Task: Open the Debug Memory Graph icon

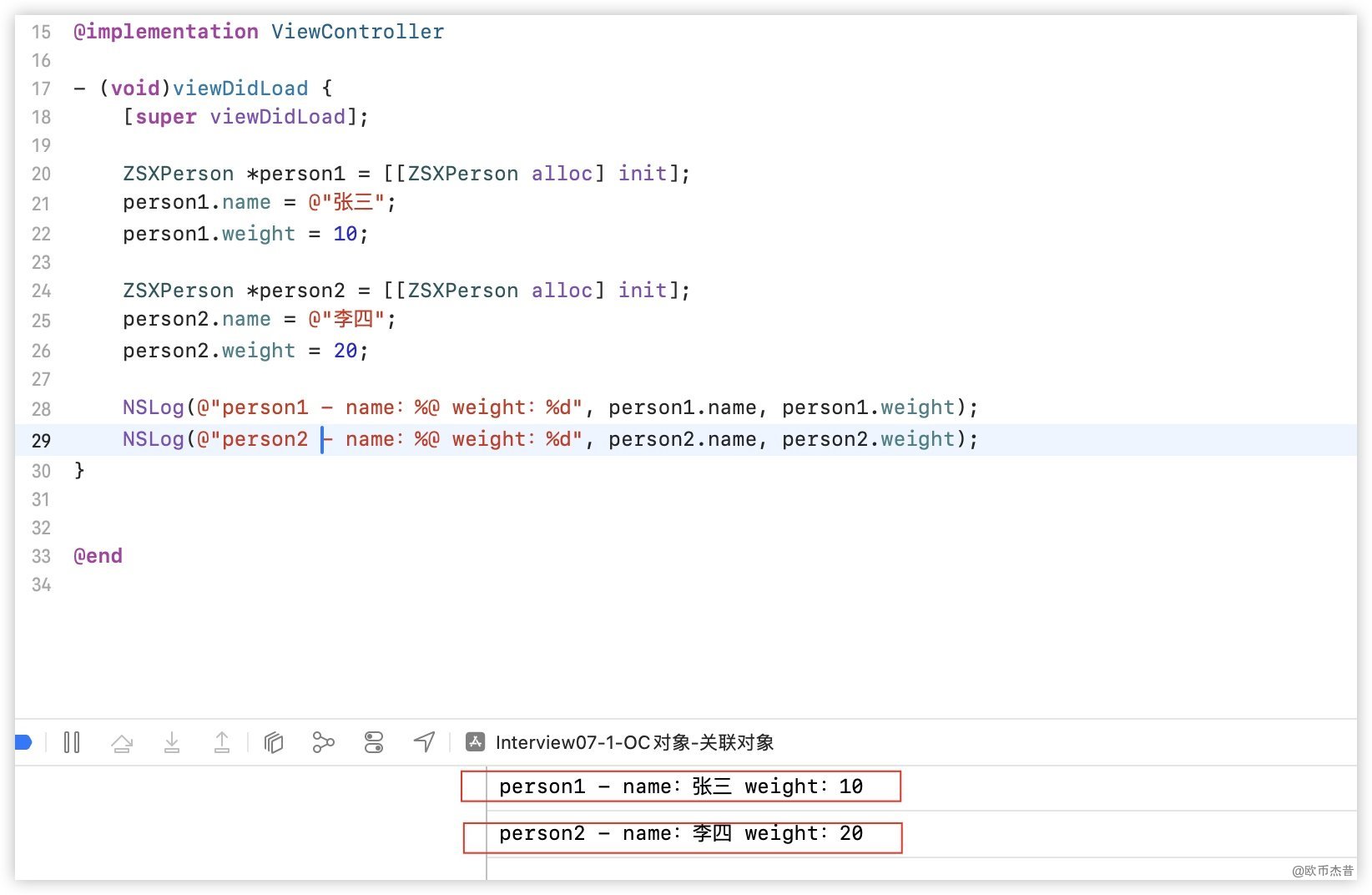Action: (323, 742)
